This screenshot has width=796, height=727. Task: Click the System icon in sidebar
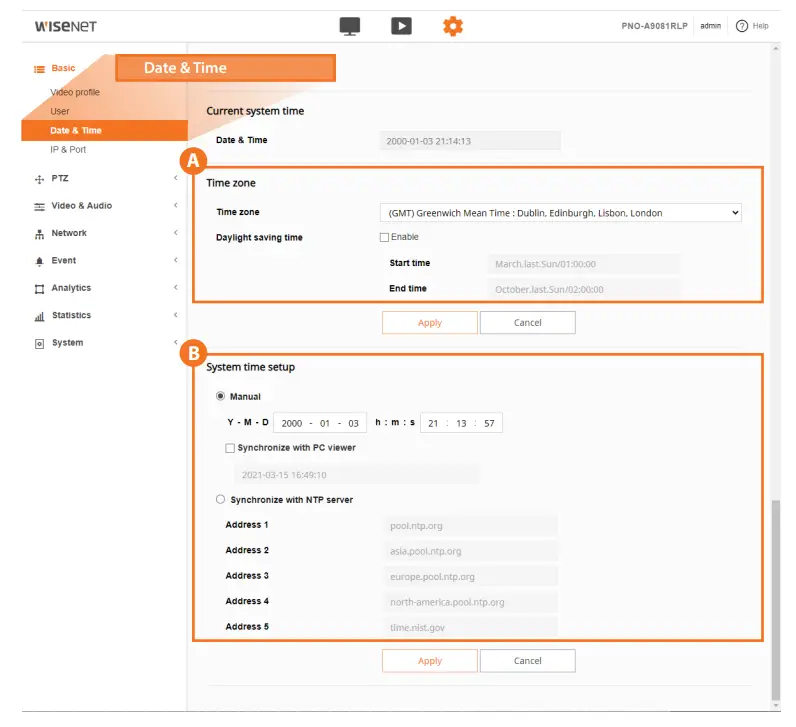tap(39, 344)
